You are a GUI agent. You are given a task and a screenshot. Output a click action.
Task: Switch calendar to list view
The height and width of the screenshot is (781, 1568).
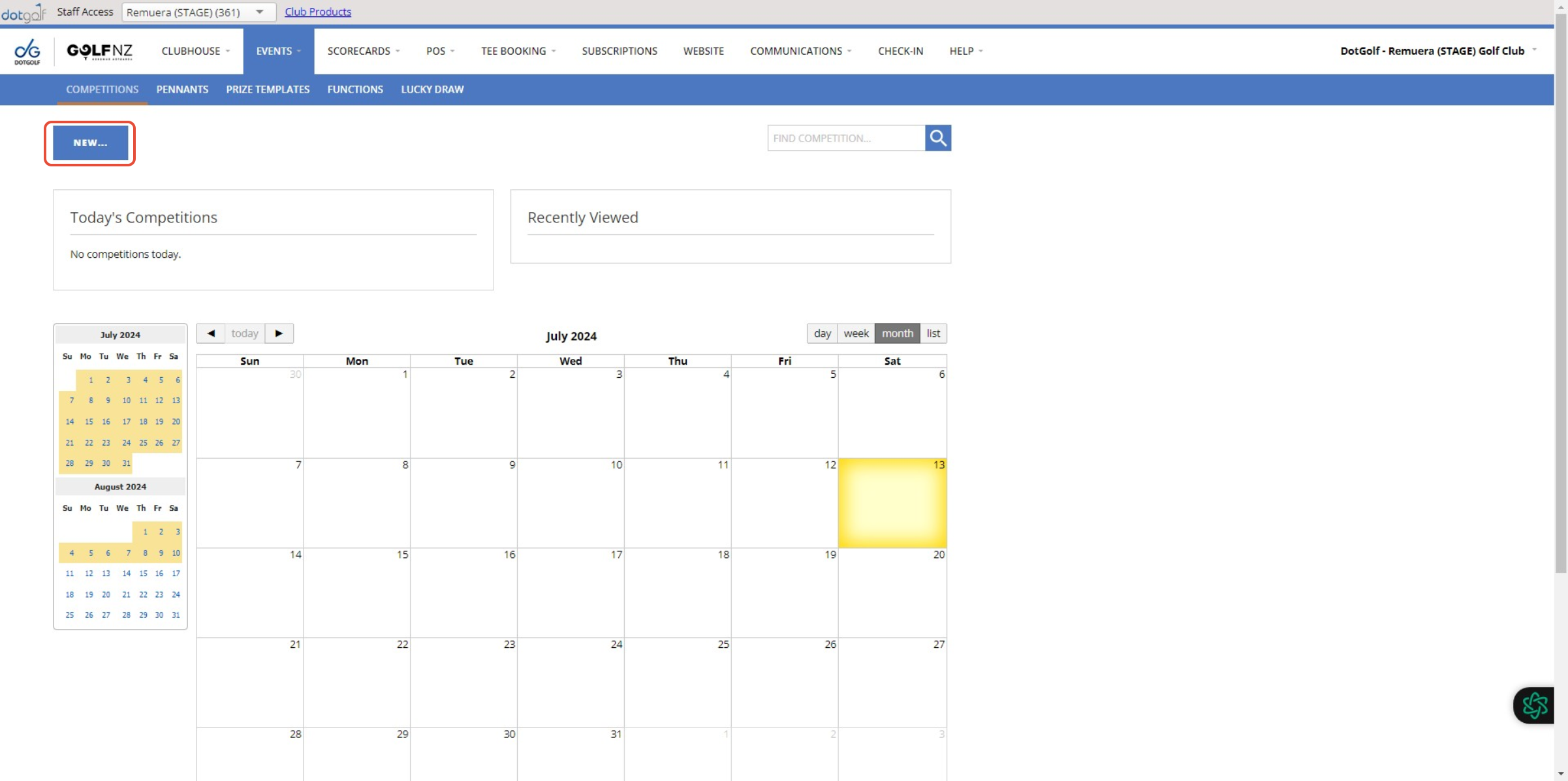coord(933,333)
